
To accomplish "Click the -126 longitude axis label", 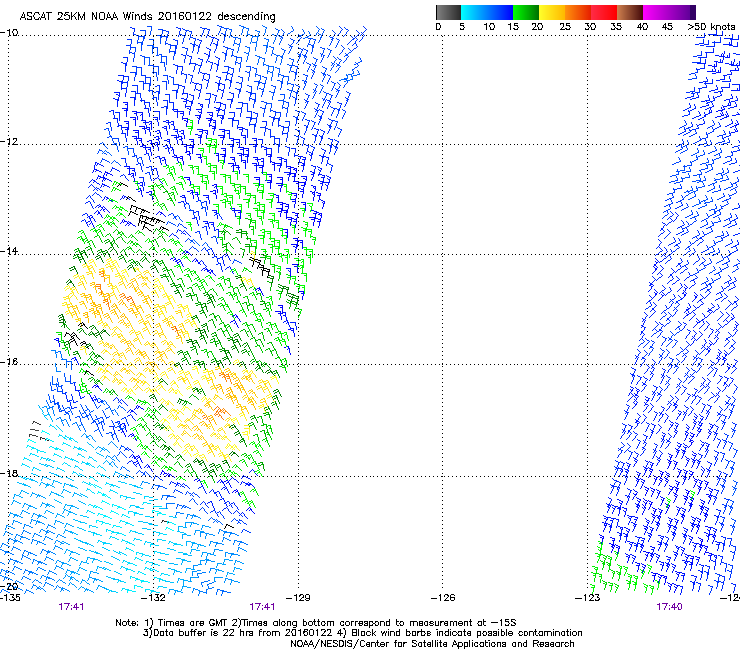I will click(443, 598).
